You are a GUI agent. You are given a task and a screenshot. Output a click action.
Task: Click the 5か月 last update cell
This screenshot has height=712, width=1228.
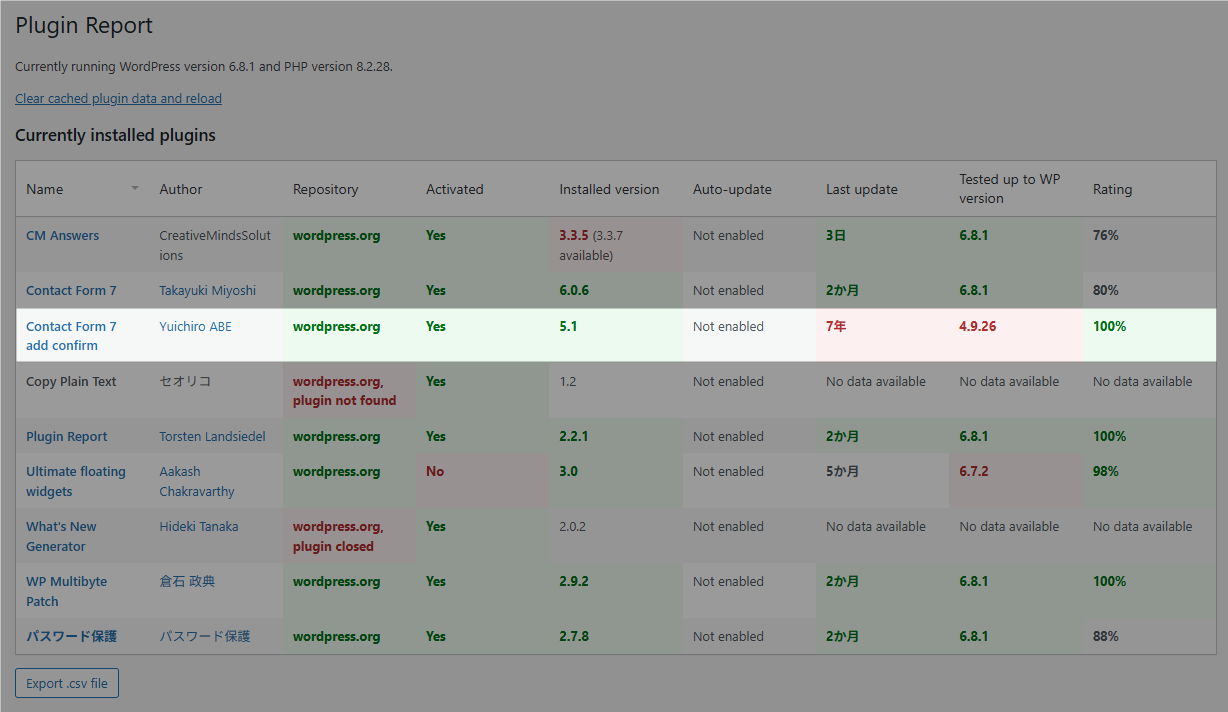click(883, 481)
